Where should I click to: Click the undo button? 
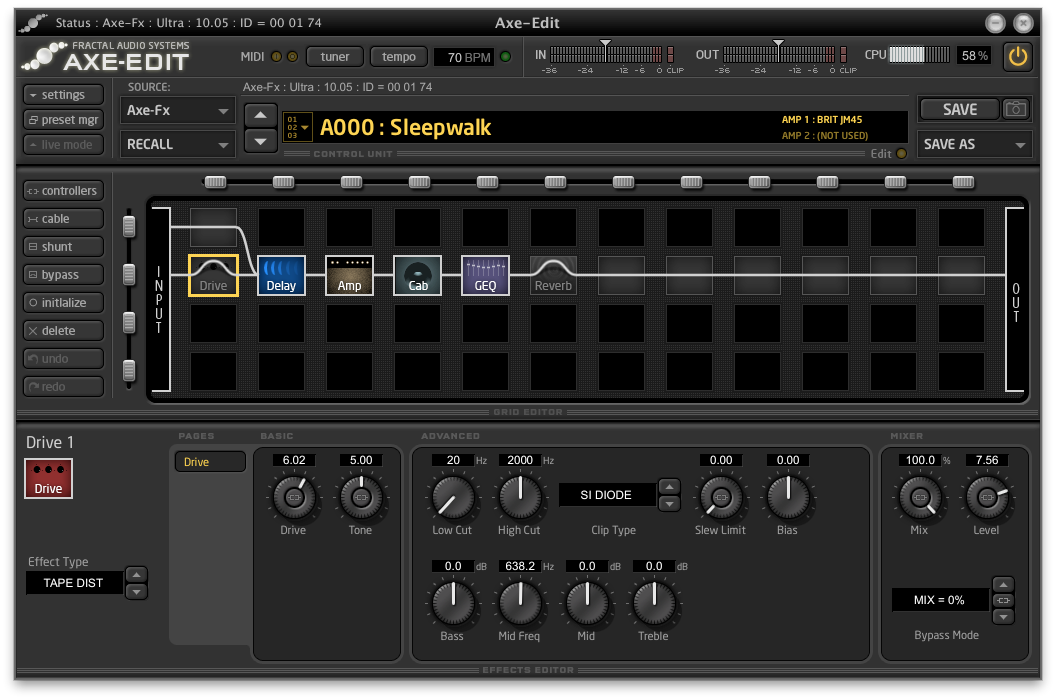[63, 358]
